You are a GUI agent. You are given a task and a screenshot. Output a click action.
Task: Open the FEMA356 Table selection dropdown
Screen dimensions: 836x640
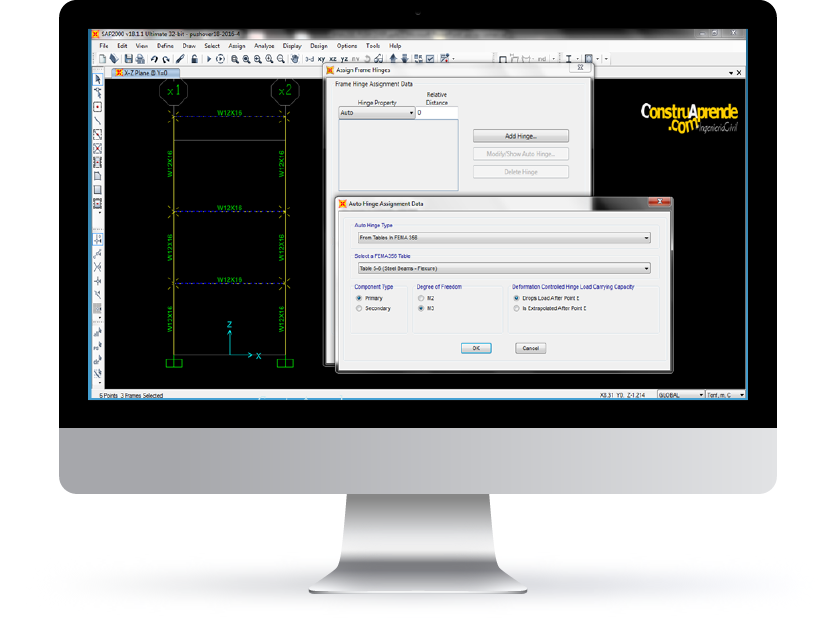click(504, 268)
